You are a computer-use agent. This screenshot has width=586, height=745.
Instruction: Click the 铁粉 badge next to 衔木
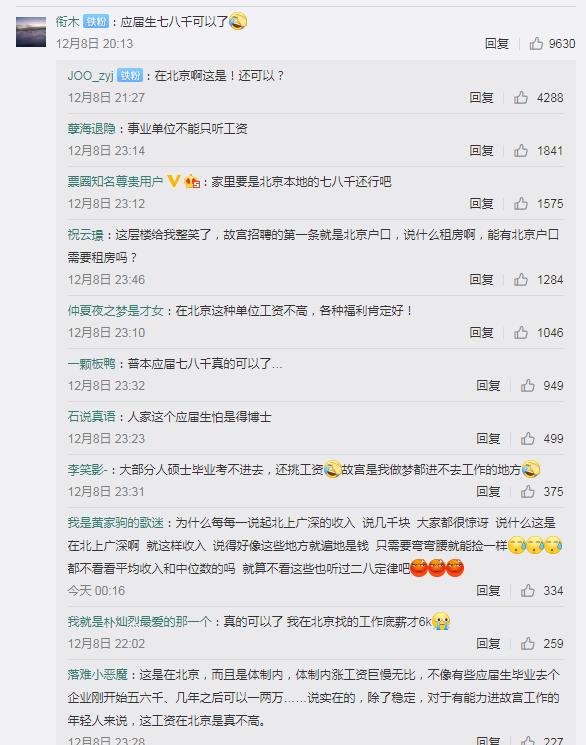[96, 21]
